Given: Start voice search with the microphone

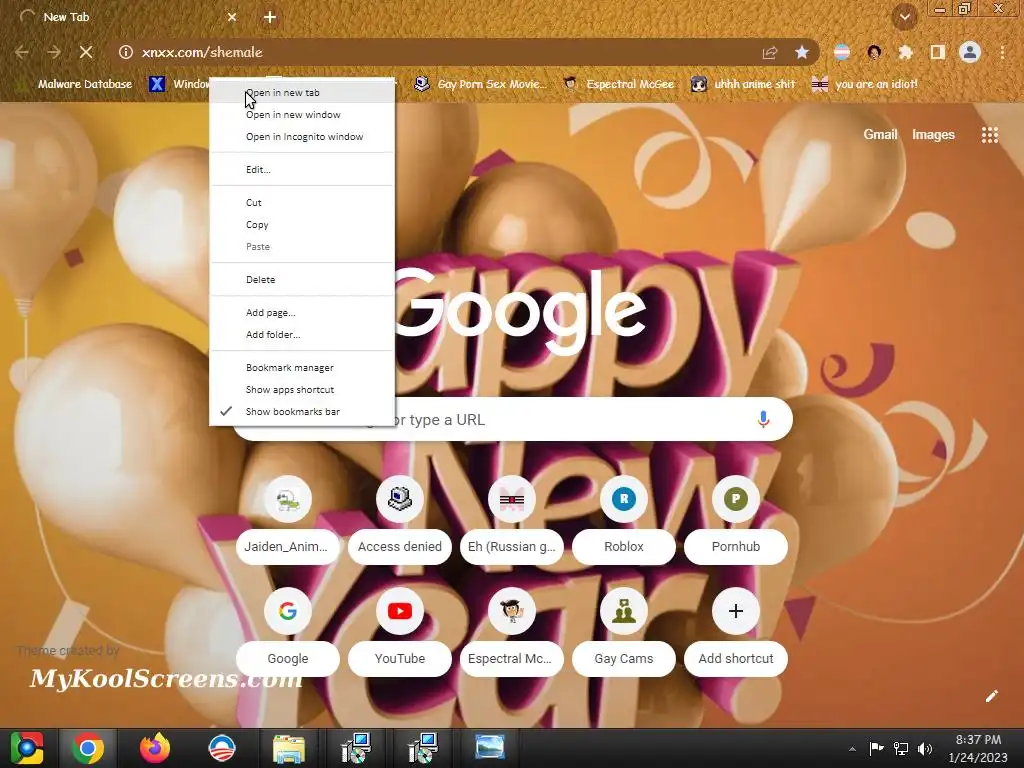Looking at the screenshot, I should [763, 419].
